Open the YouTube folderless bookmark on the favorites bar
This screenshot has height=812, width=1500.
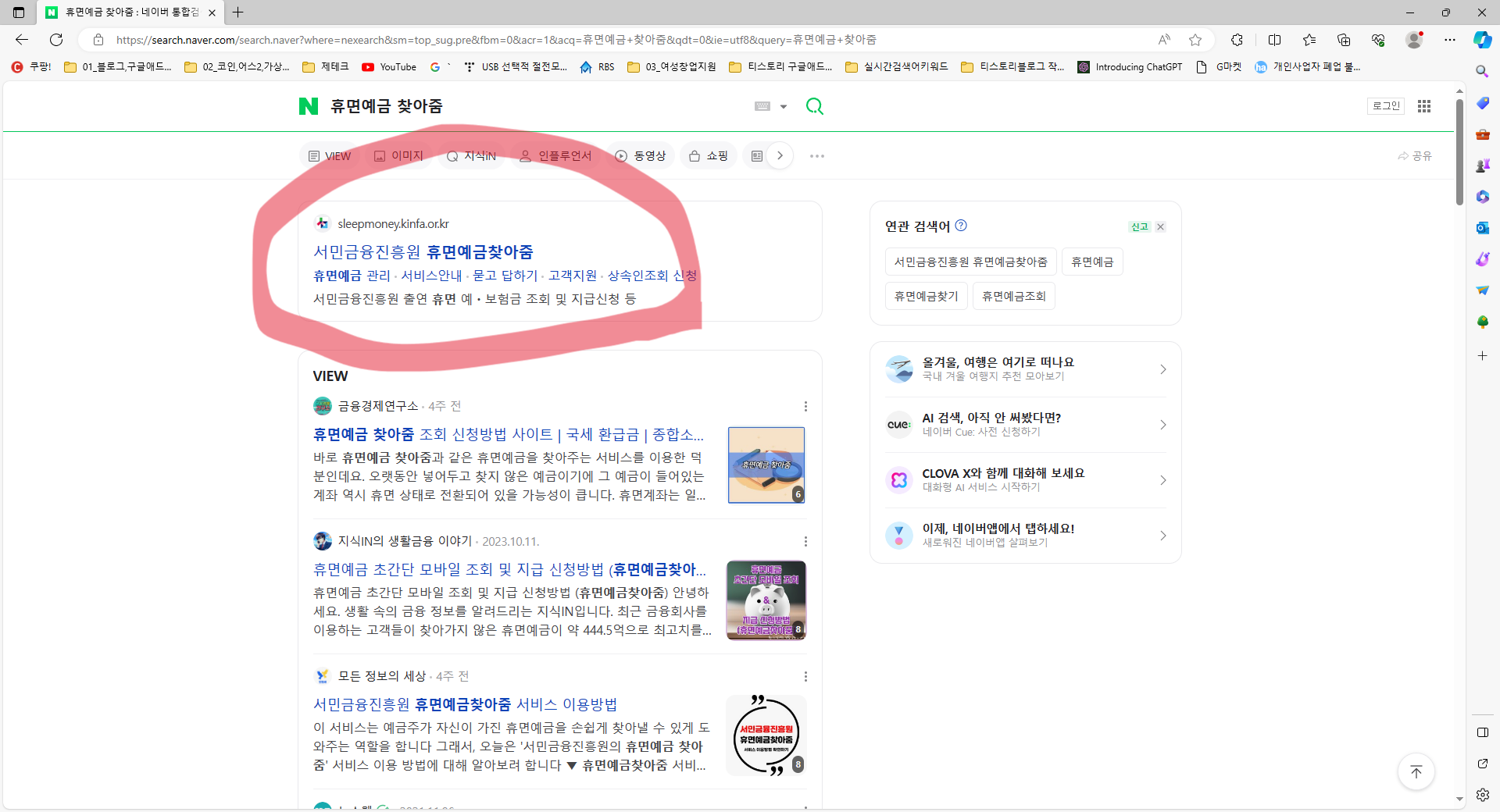click(388, 67)
